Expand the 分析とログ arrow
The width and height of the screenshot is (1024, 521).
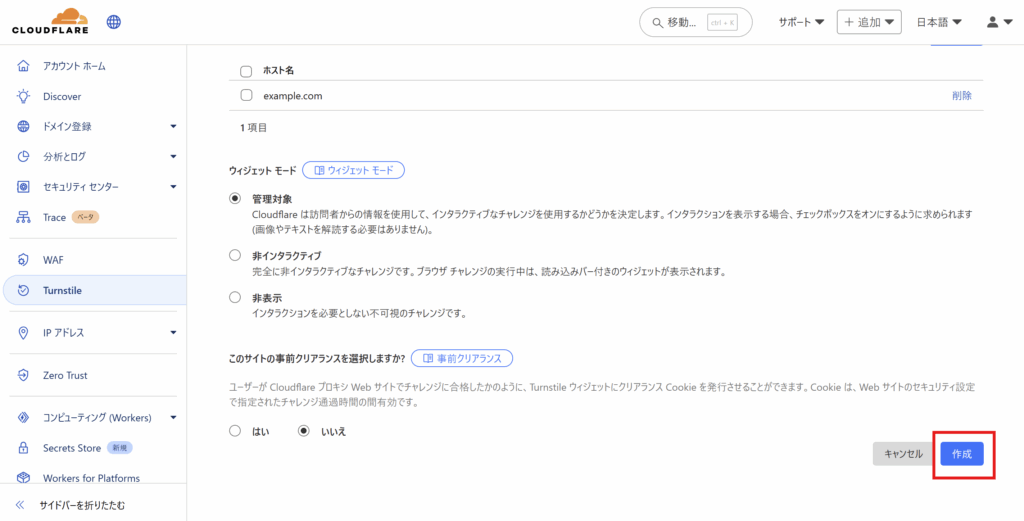pyautogui.click(x=173, y=157)
